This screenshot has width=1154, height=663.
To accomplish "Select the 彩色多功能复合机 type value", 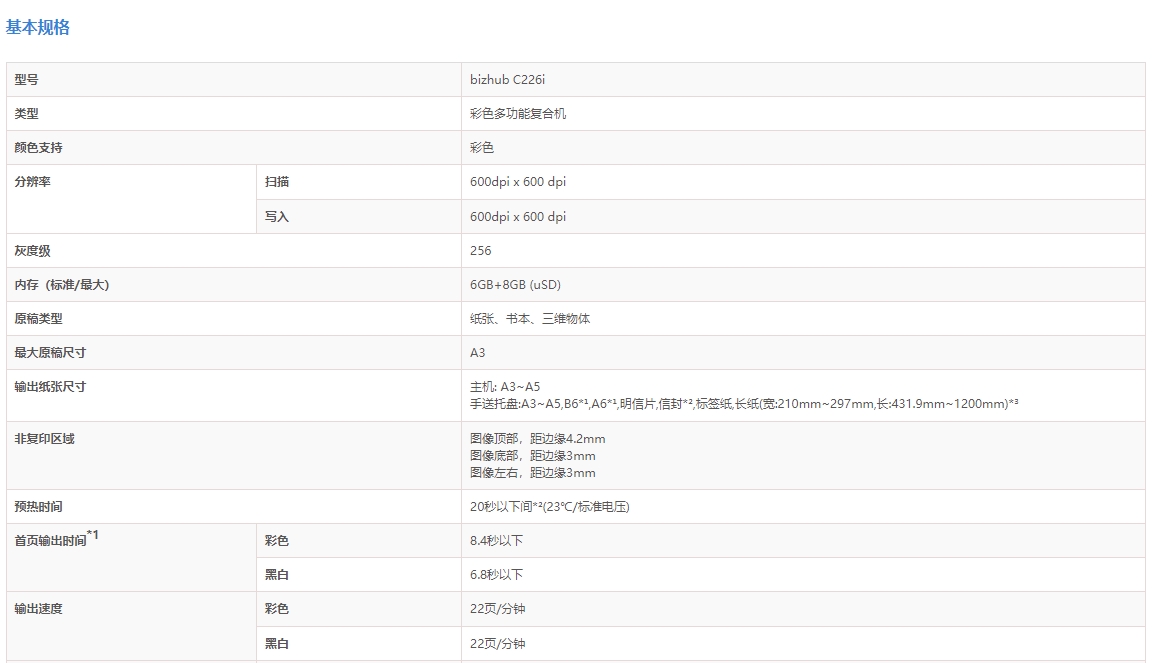I will pyautogui.click(x=518, y=114).
